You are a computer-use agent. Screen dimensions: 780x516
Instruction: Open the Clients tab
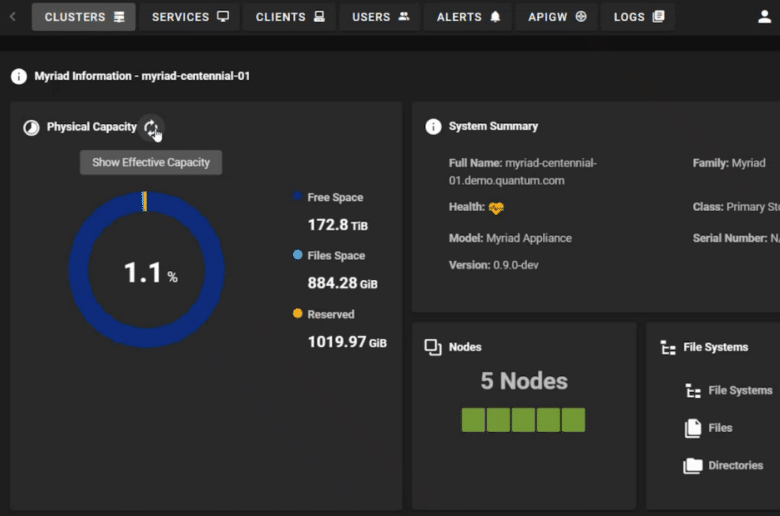[290, 17]
